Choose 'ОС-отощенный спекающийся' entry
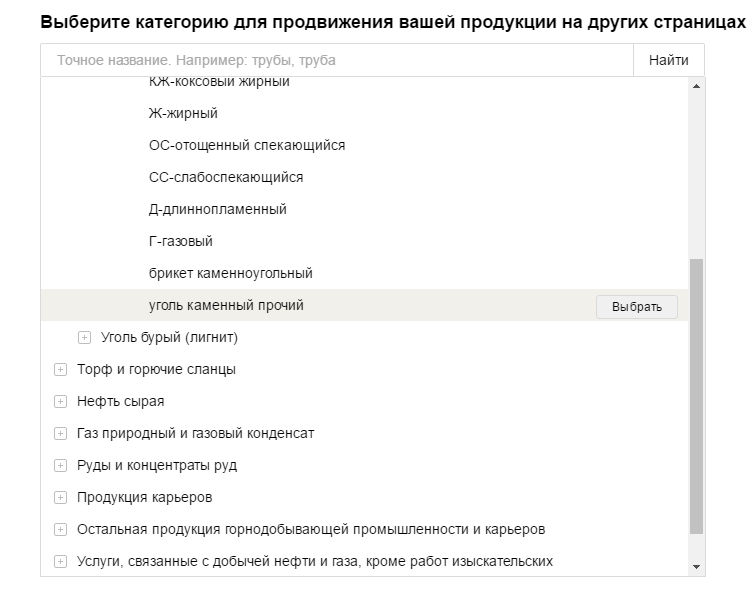 [x=247, y=145]
